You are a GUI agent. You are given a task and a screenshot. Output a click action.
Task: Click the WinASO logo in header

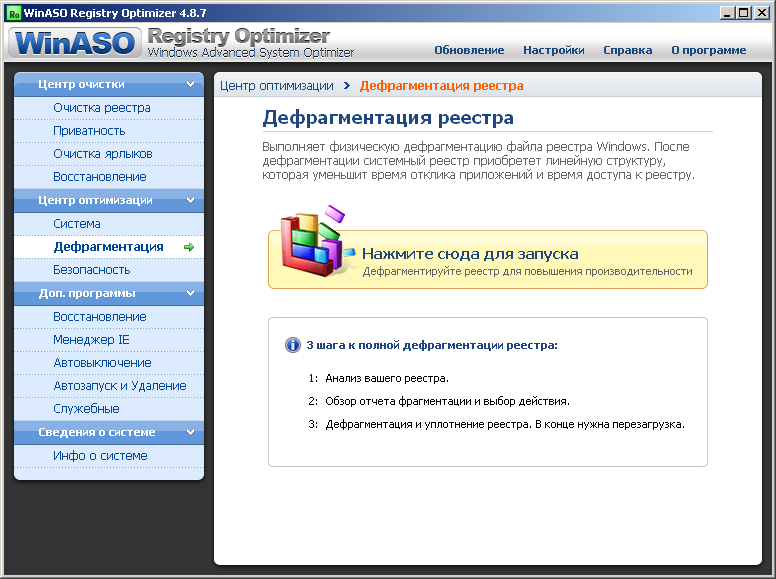(x=73, y=43)
